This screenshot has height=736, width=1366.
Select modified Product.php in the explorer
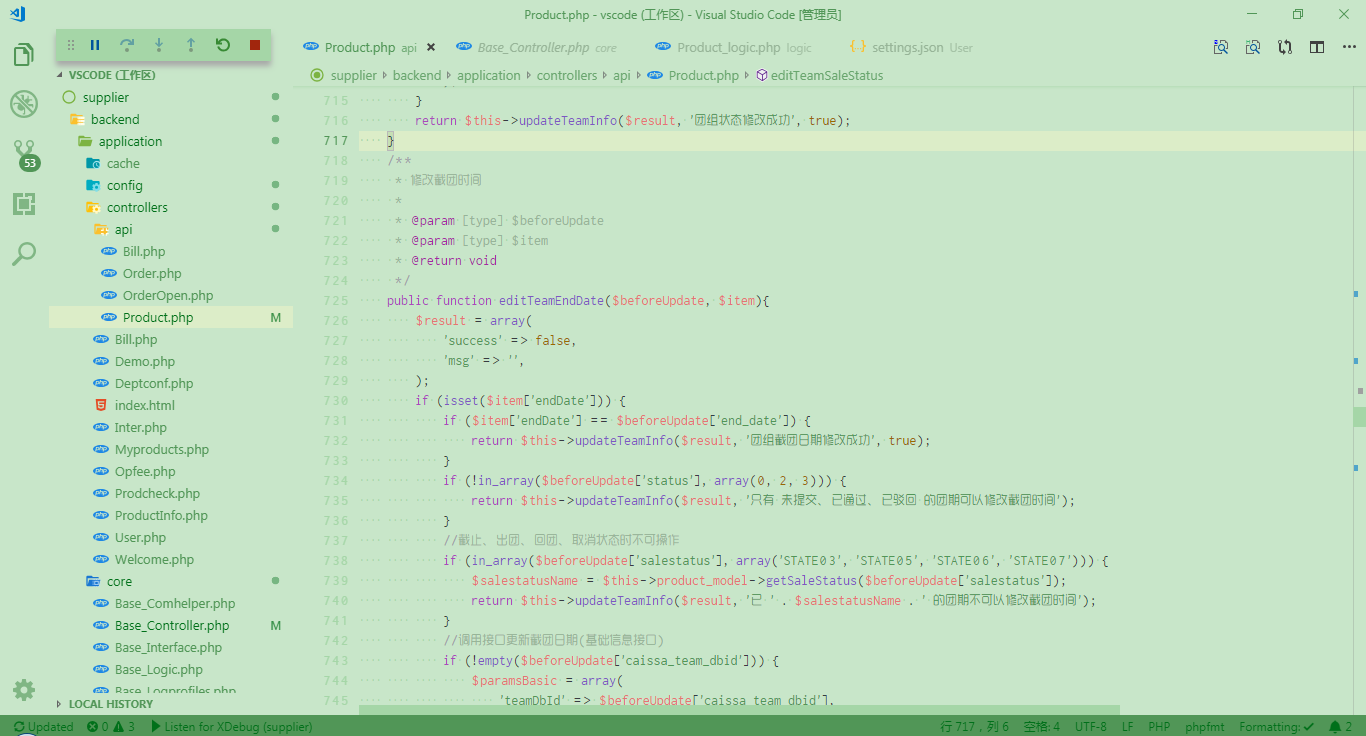[x=158, y=317]
